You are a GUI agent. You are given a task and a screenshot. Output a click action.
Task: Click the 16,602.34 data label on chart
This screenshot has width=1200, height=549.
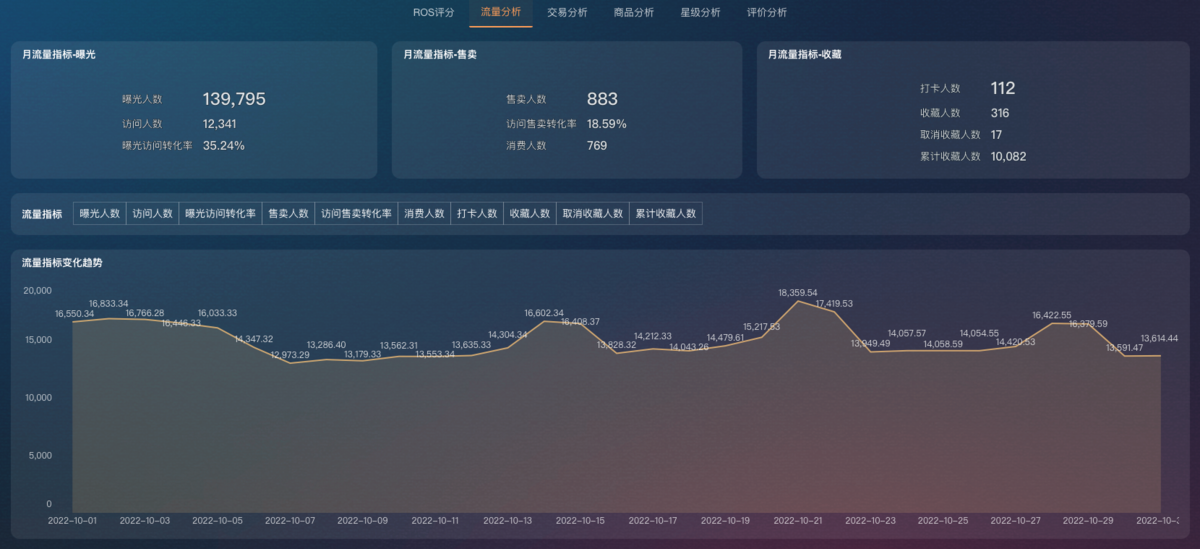[x=544, y=313]
